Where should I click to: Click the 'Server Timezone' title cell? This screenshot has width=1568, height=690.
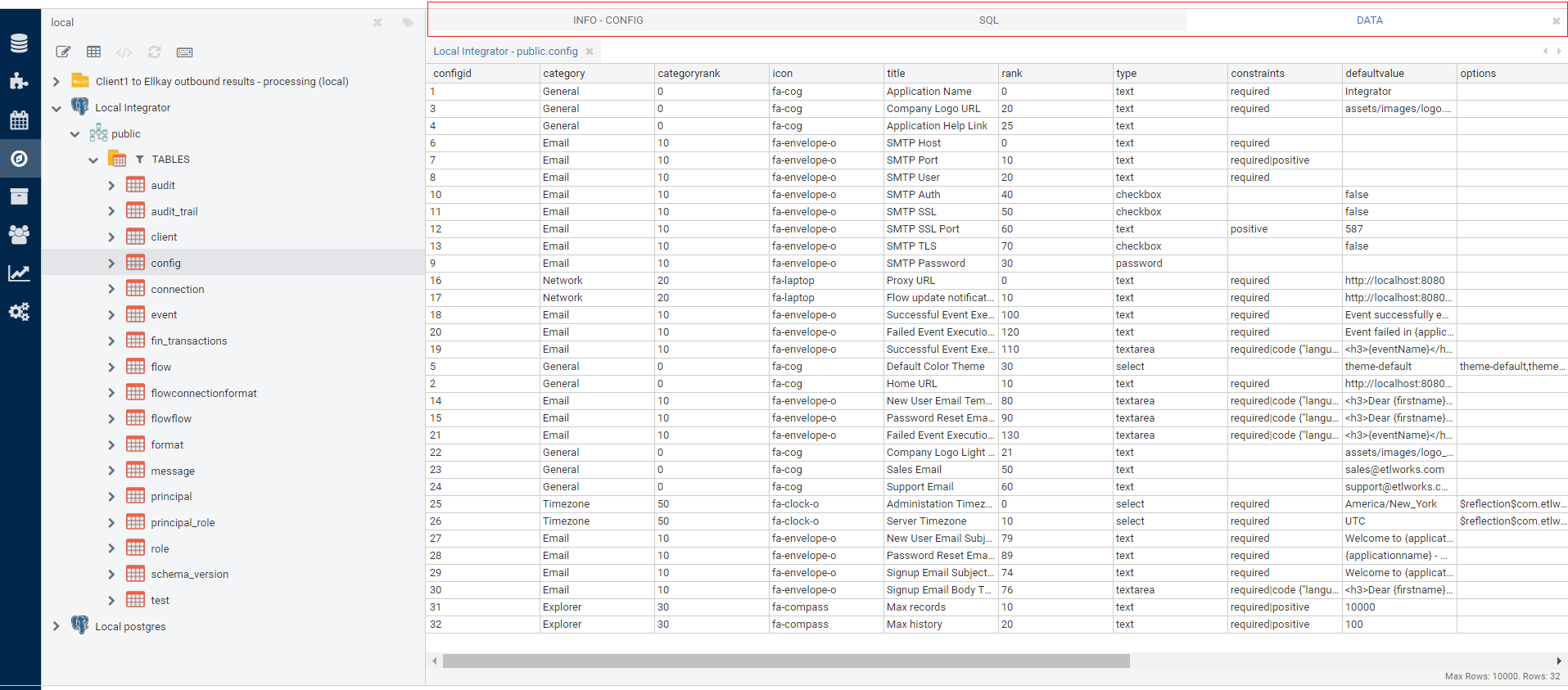(x=941, y=521)
